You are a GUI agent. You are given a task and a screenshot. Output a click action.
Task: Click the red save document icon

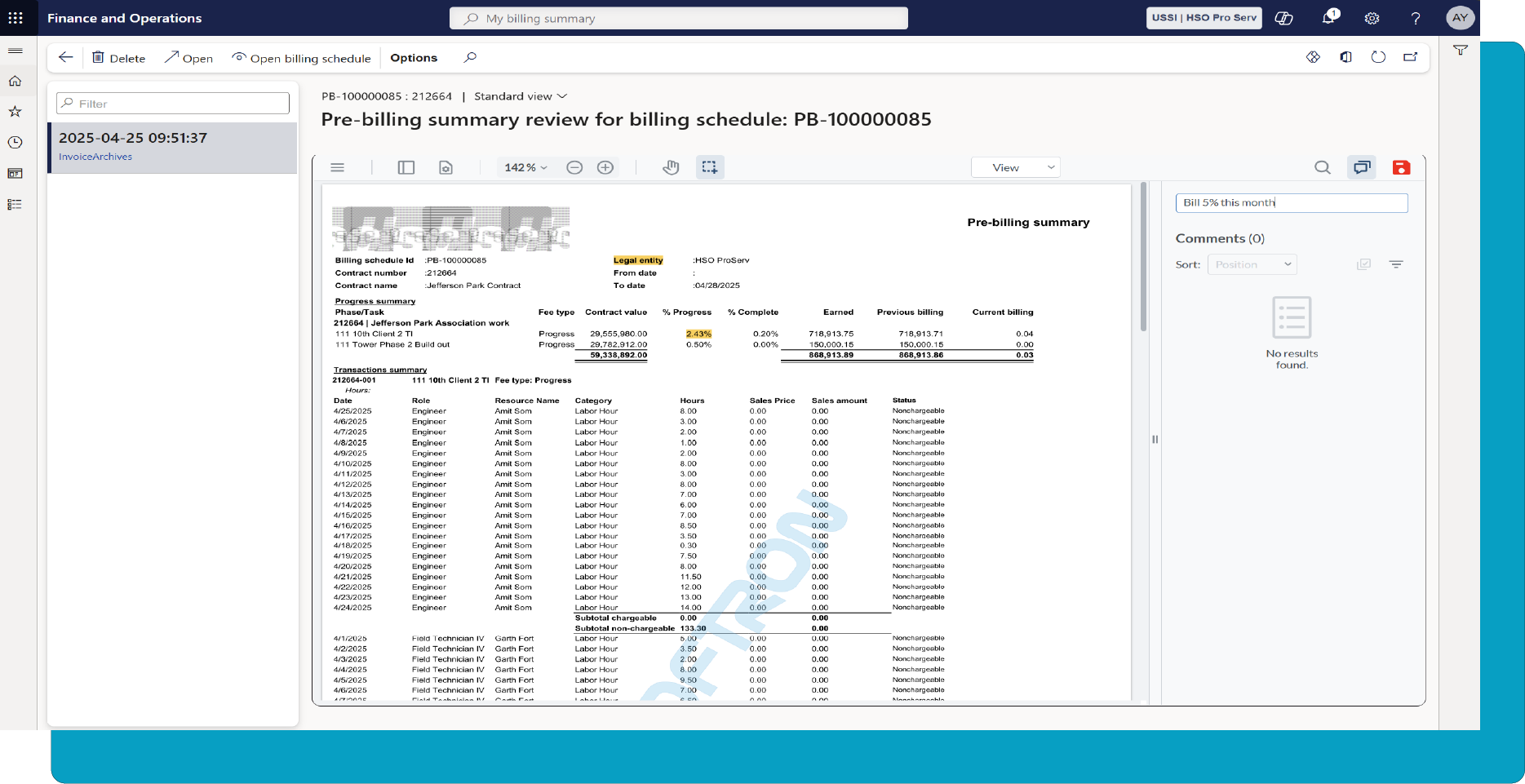(x=1401, y=167)
